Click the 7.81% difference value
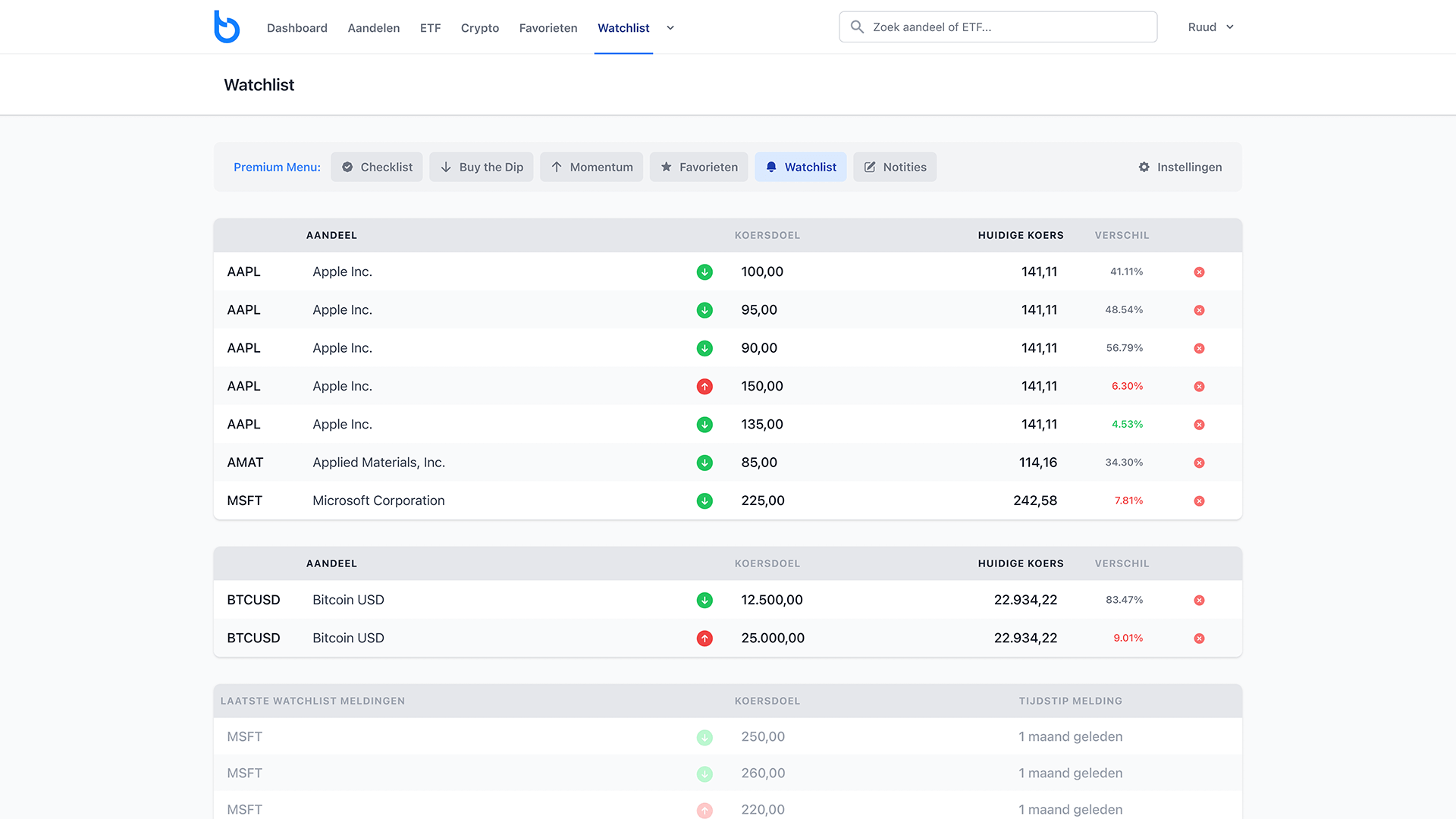The height and width of the screenshot is (819, 1456). (1128, 500)
